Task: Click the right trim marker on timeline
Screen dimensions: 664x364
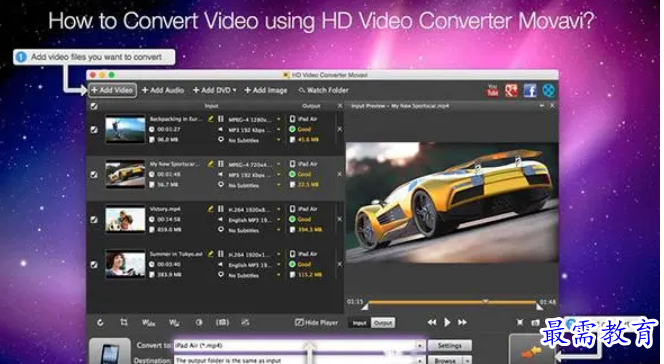Action: 539,306
